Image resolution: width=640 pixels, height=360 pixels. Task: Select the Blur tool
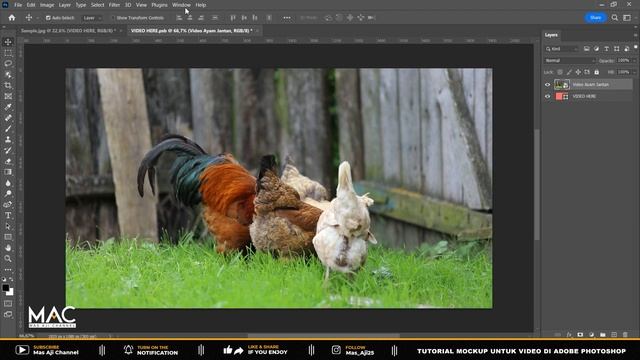8,183
